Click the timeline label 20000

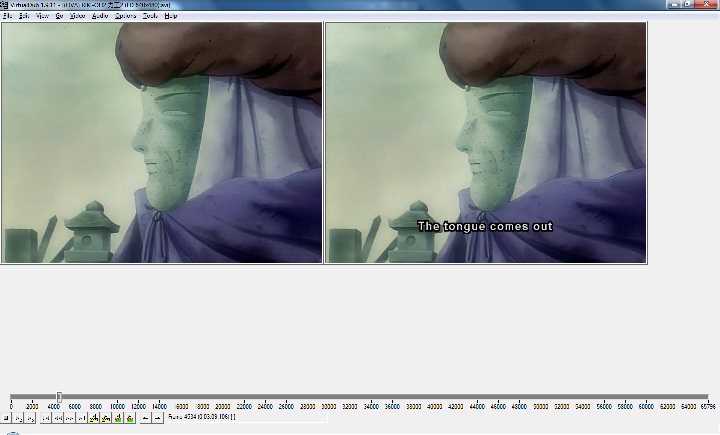(x=223, y=407)
